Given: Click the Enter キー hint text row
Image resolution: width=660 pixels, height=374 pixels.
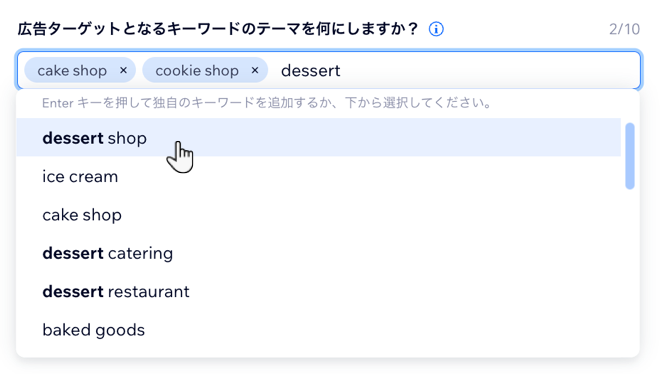Looking at the screenshot, I should point(266,103).
